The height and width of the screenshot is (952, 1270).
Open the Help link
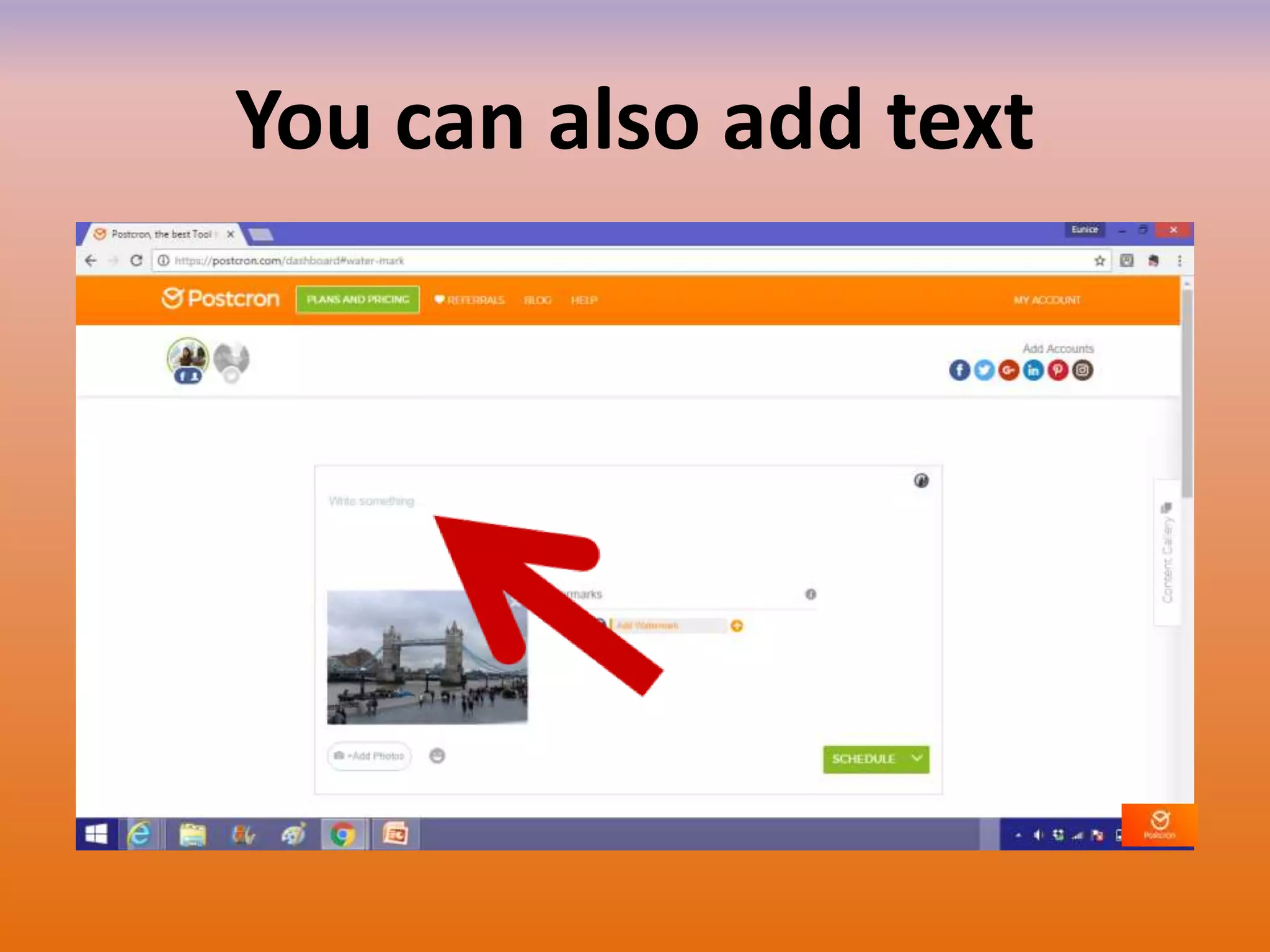tap(584, 300)
